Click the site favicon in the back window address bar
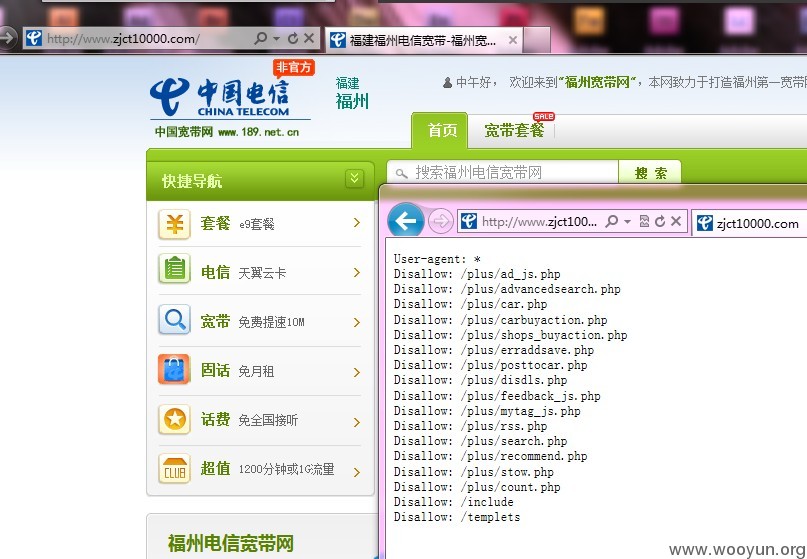Screen dimensions: 807x559 click(34, 38)
